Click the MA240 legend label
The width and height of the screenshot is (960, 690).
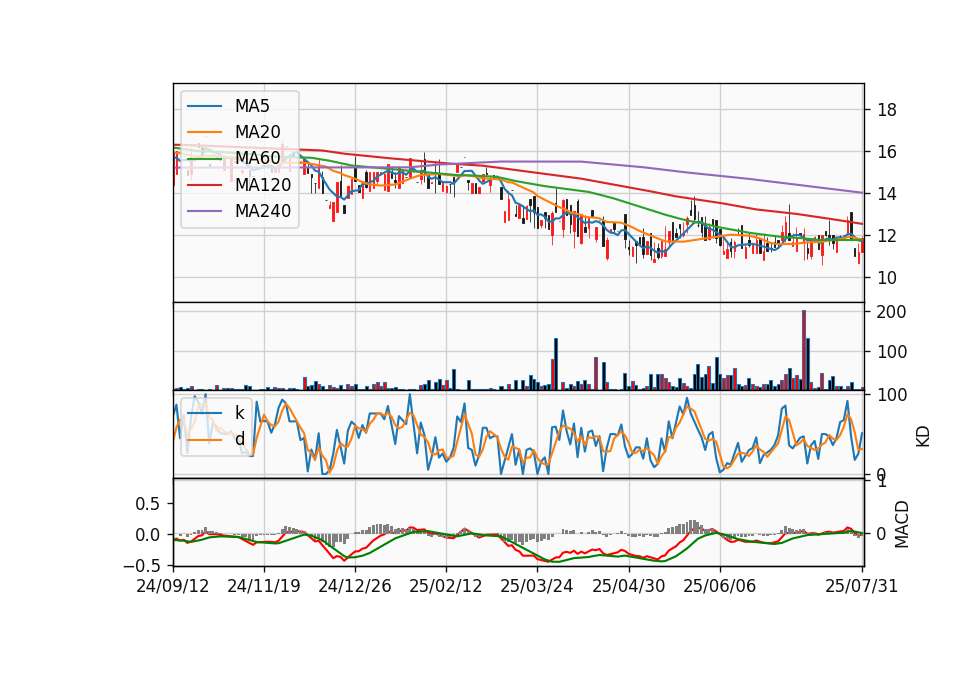coord(263,211)
